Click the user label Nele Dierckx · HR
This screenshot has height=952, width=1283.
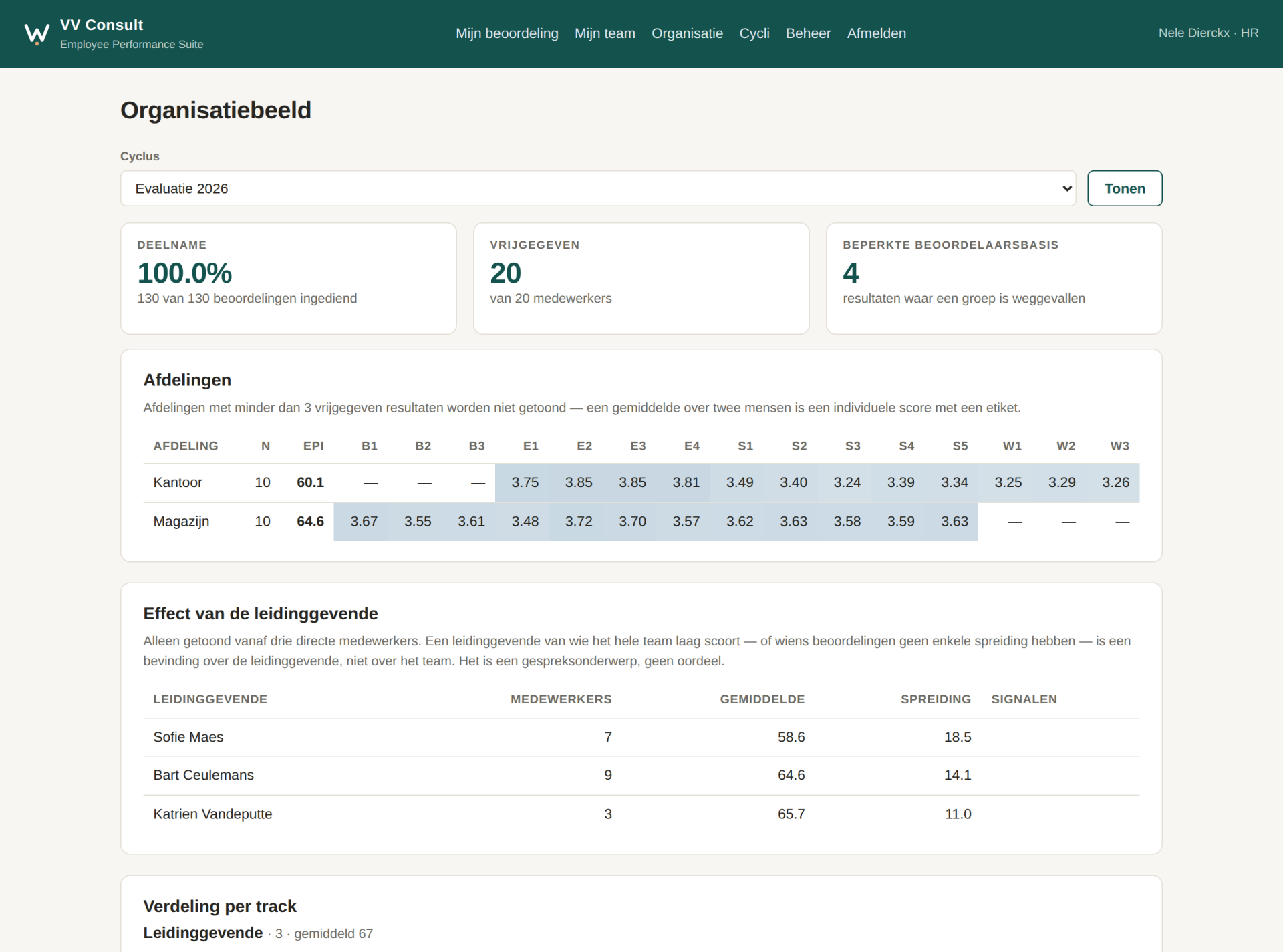point(1208,33)
